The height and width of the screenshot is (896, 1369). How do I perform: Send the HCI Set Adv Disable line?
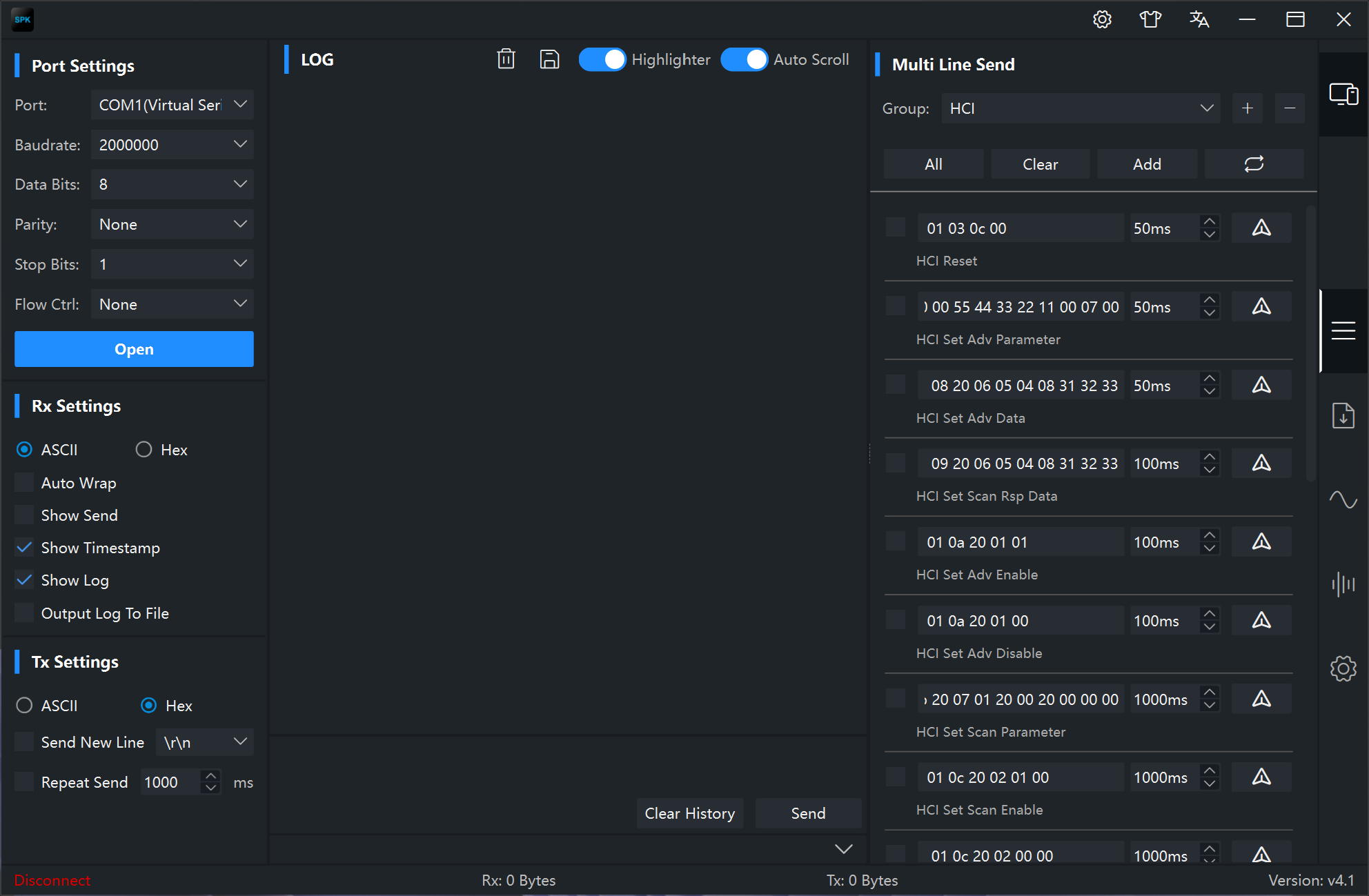click(1261, 620)
